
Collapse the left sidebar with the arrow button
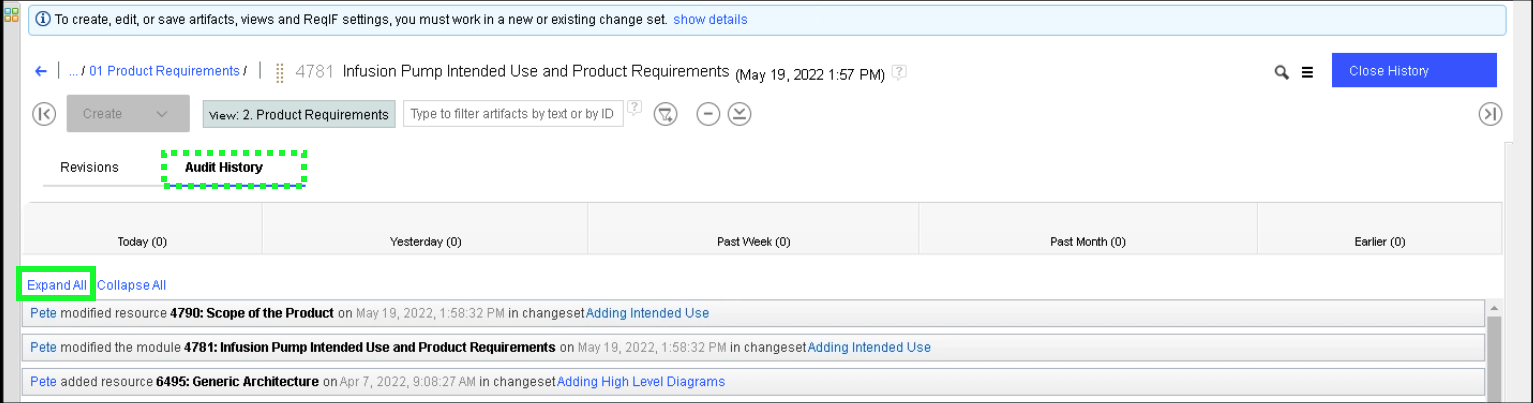click(x=44, y=114)
